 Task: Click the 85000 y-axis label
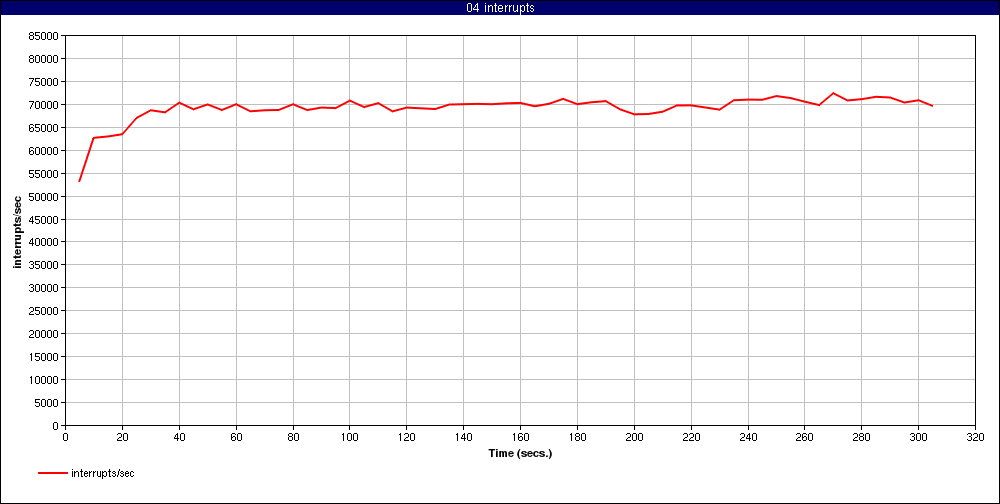(x=44, y=36)
